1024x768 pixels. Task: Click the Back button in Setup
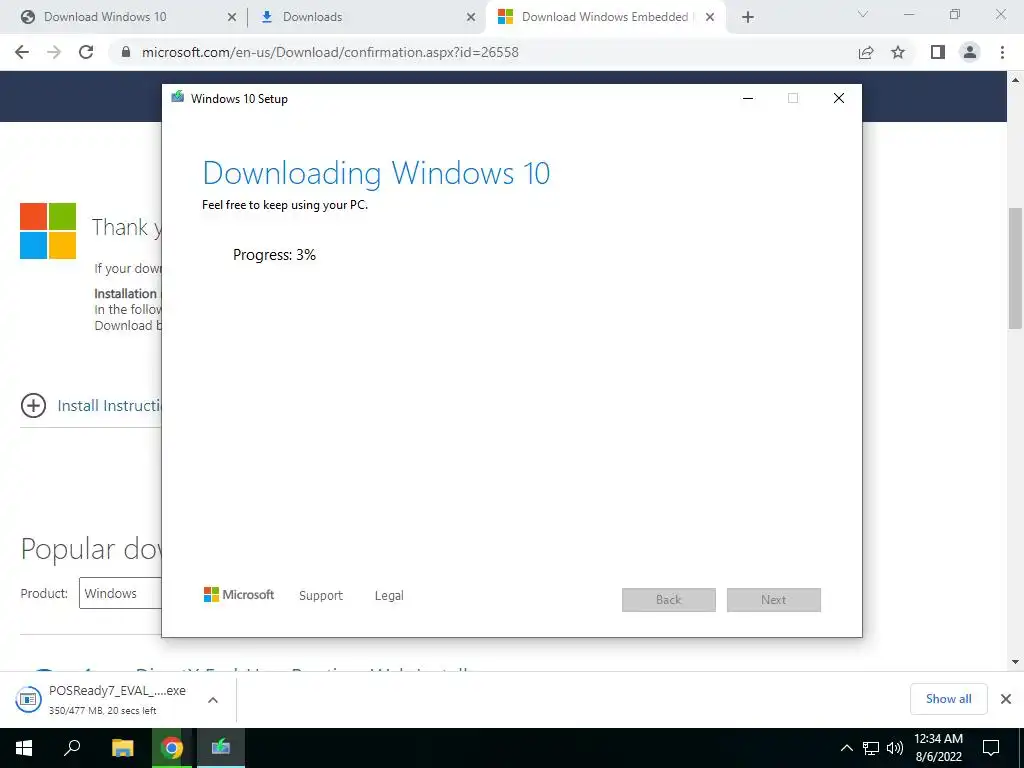click(669, 600)
